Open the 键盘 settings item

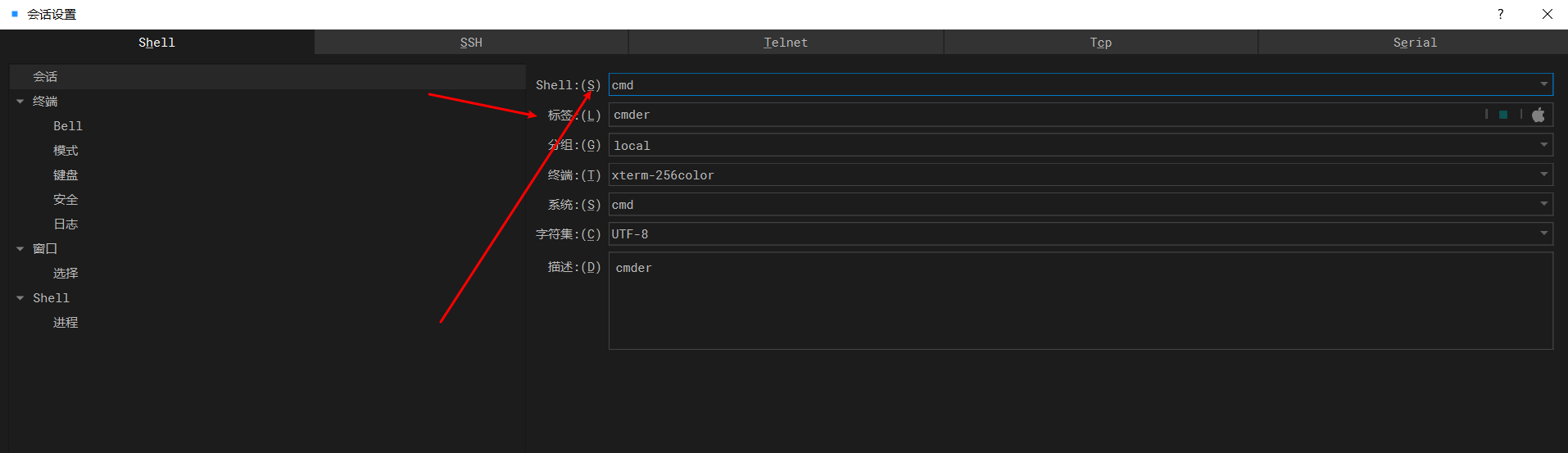(x=66, y=175)
